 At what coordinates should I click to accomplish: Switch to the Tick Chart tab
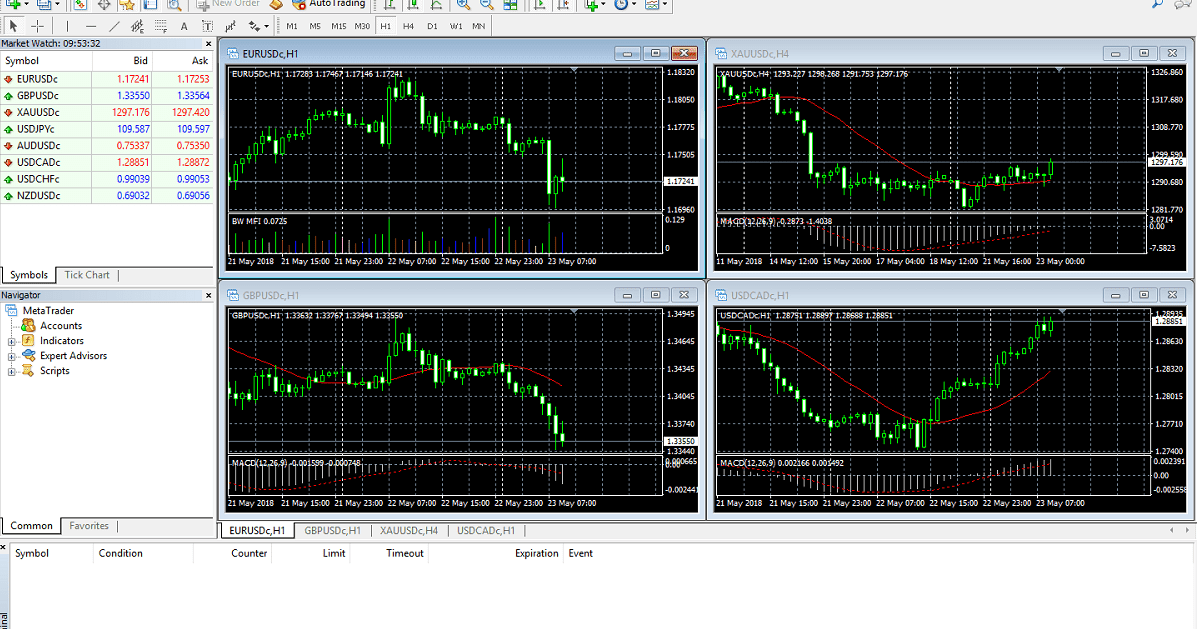[x=86, y=275]
